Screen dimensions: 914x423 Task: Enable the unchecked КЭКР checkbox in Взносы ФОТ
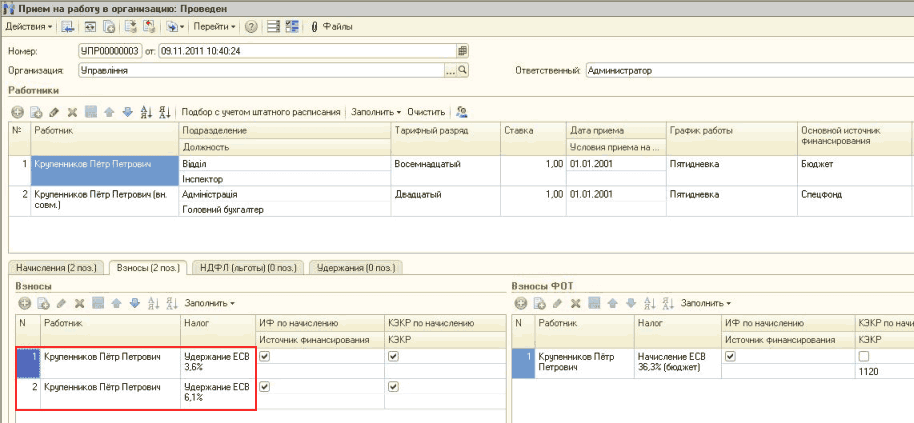(x=863, y=356)
